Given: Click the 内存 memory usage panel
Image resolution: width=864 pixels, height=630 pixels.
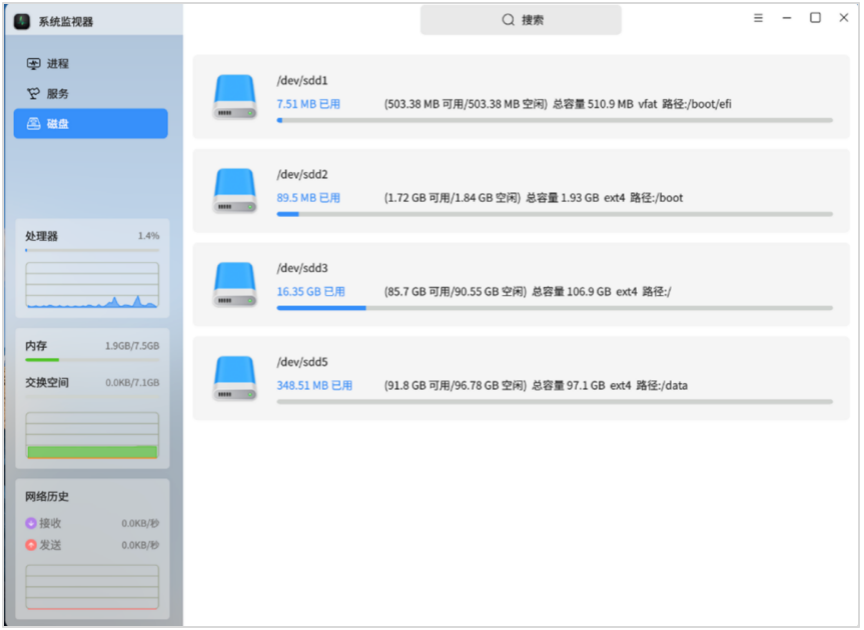Looking at the screenshot, I should (92, 351).
